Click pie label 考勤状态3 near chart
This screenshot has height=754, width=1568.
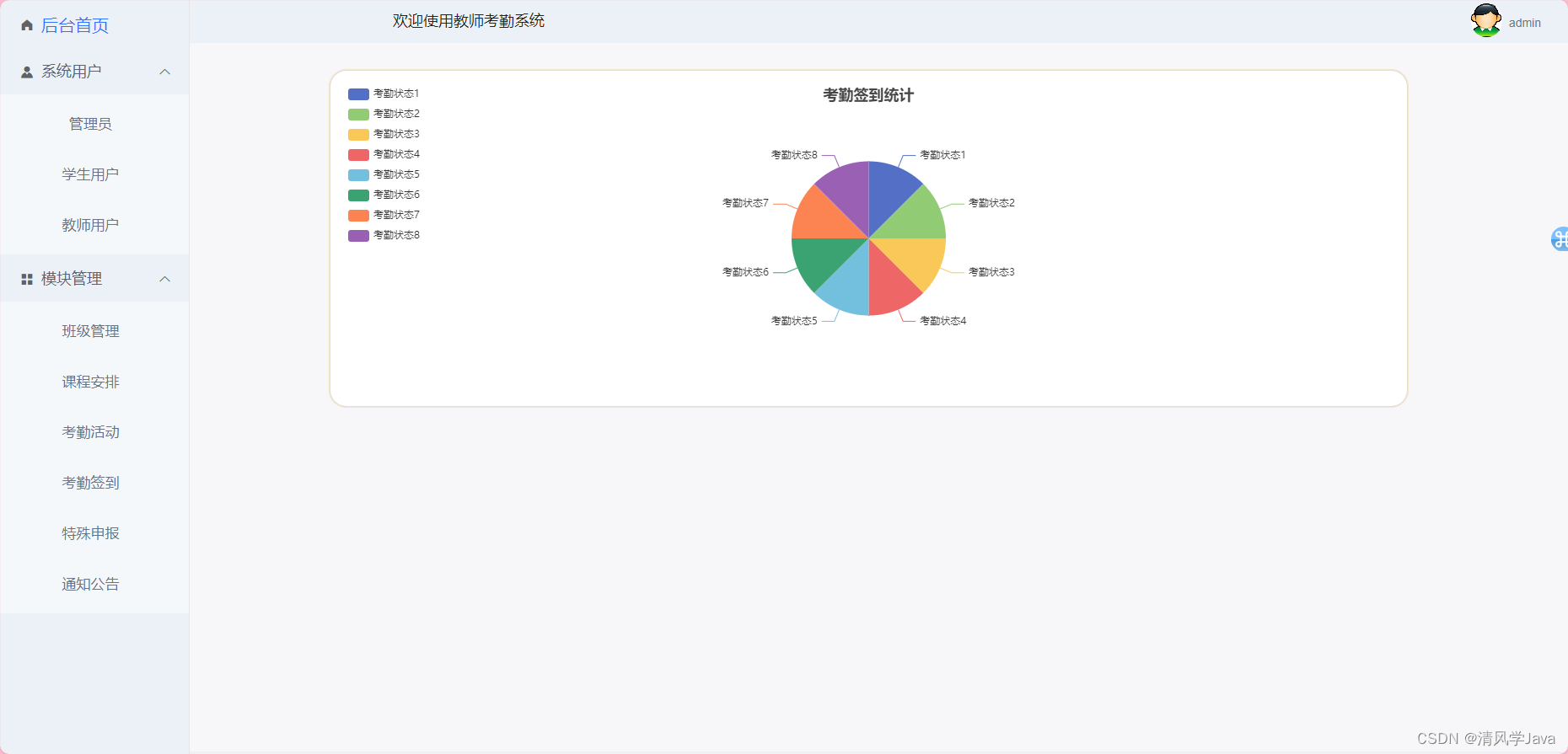click(x=991, y=272)
